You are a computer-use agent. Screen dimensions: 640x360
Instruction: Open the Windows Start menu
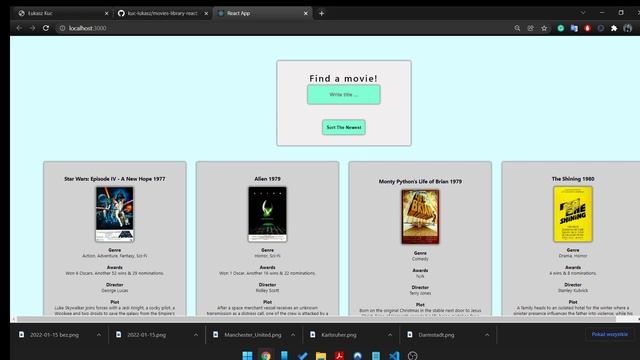point(247,356)
